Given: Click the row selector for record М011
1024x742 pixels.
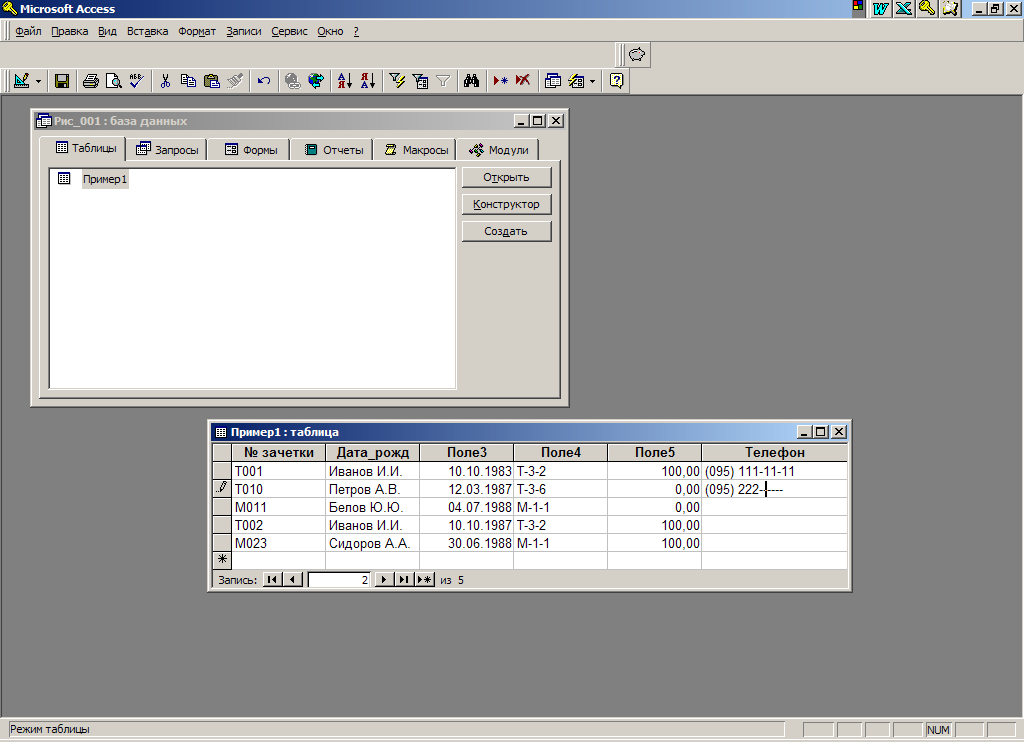Looking at the screenshot, I should click(222, 507).
